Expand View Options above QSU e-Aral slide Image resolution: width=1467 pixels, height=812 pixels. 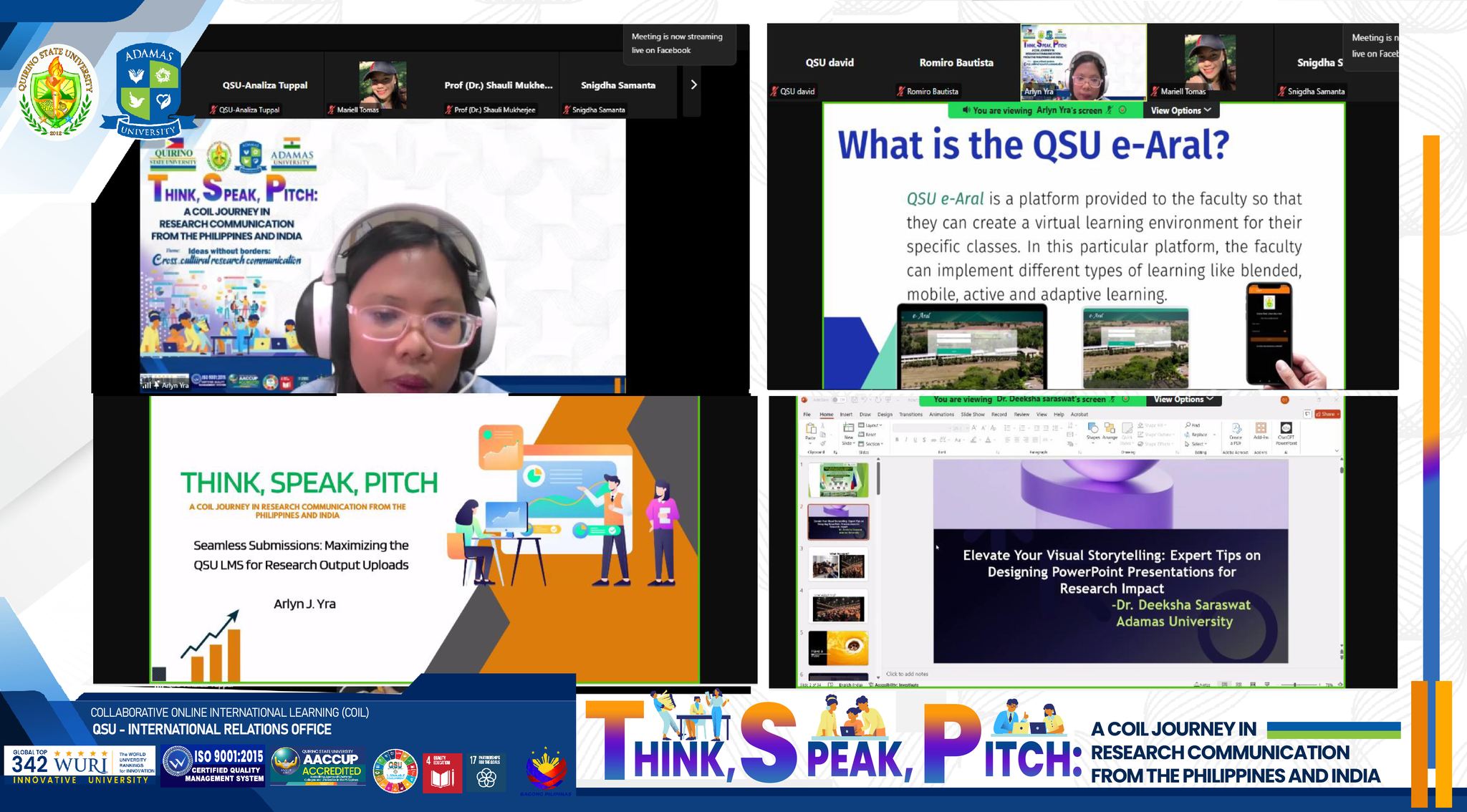pyautogui.click(x=1180, y=110)
